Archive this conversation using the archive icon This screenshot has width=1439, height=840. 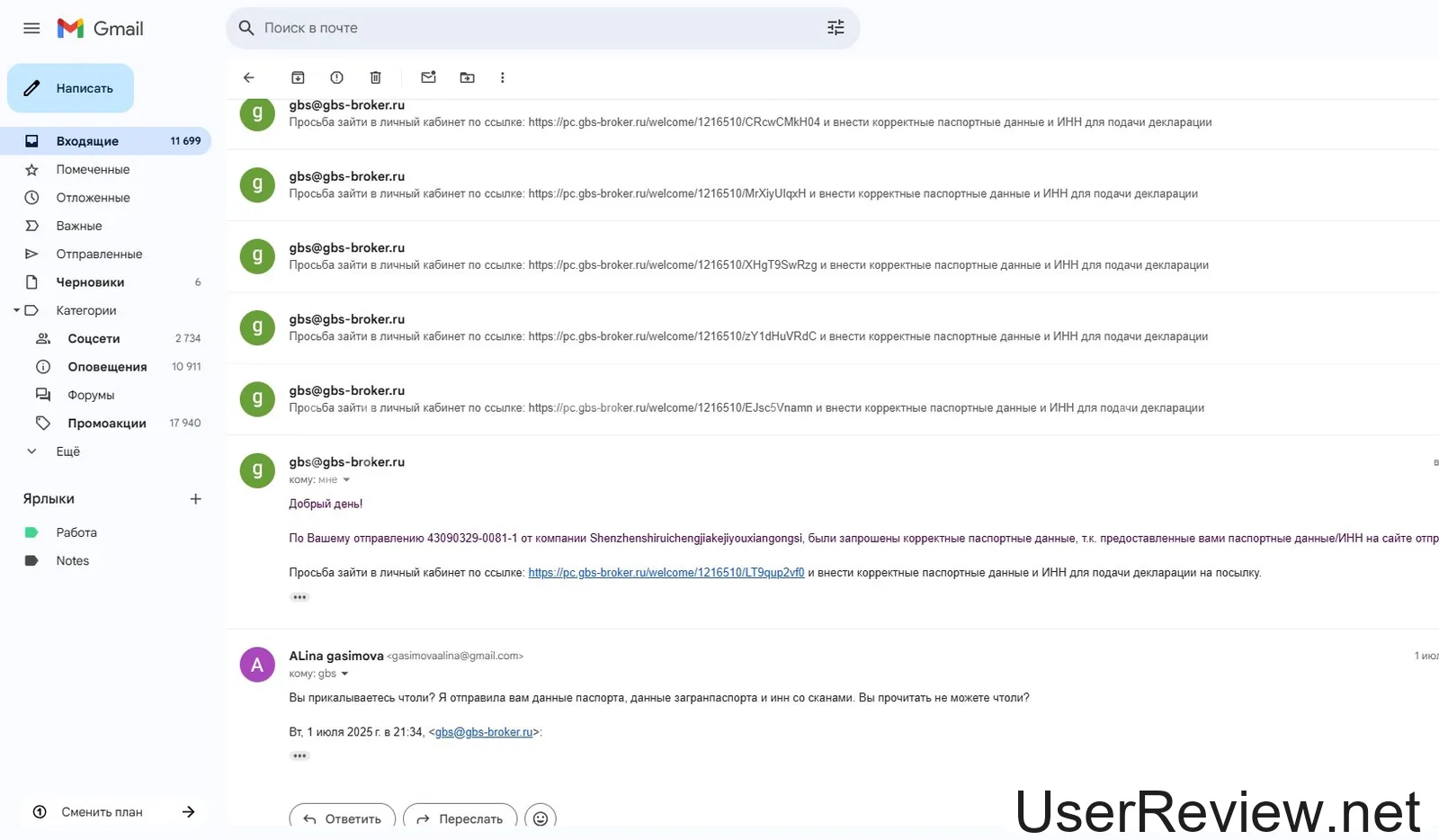(298, 77)
